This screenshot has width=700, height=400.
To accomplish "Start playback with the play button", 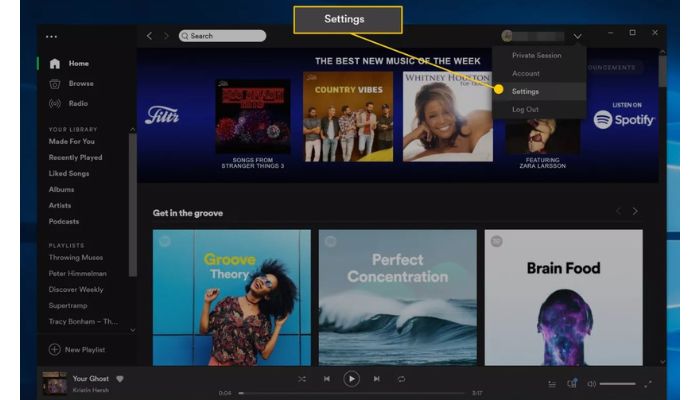I will pyautogui.click(x=351, y=379).
